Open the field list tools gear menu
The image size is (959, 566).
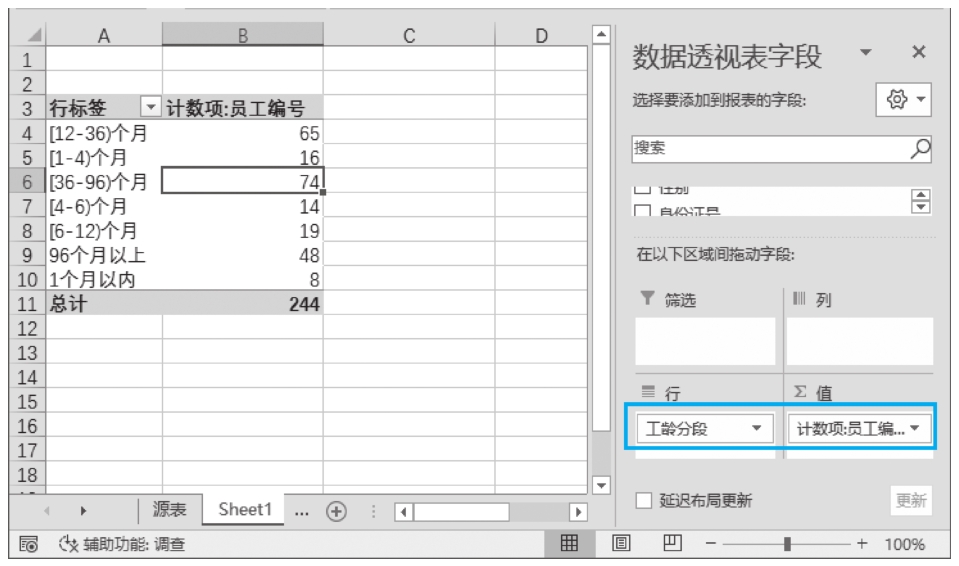click(x=903, y=99)
